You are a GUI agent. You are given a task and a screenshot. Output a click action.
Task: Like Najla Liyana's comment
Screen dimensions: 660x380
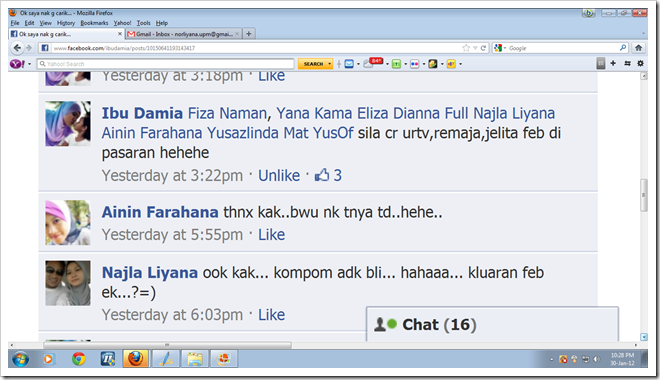(x=271, y=315)
